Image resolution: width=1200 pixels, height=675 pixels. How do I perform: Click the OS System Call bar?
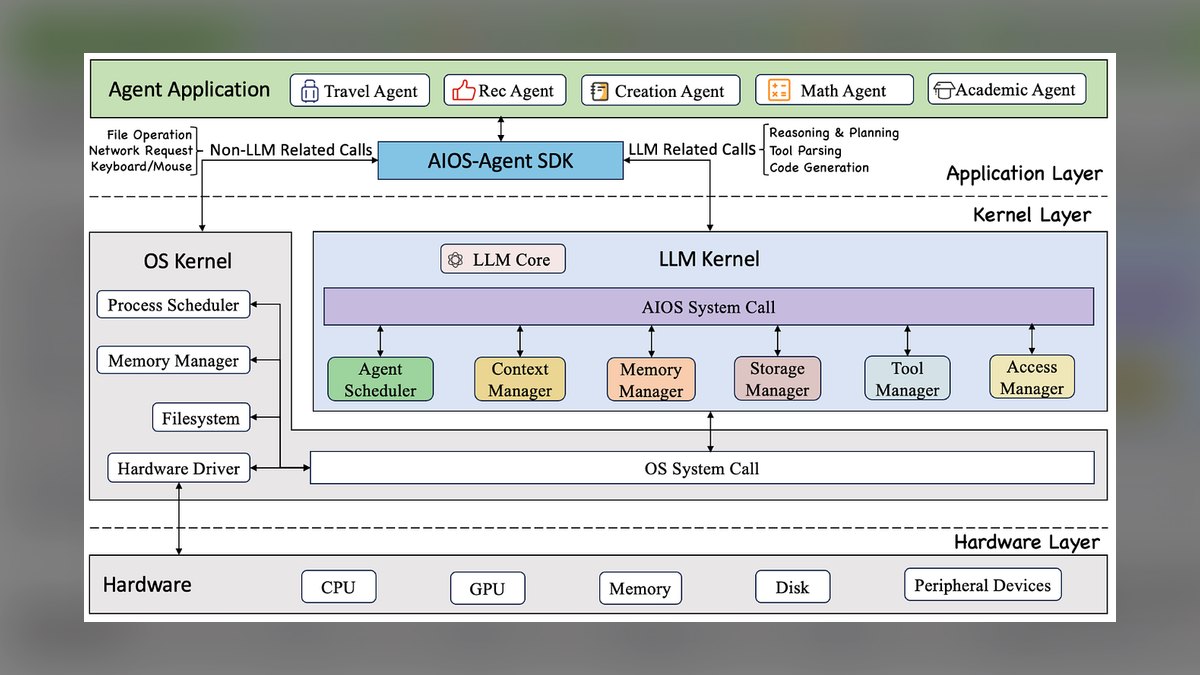(x=702, y=467)
